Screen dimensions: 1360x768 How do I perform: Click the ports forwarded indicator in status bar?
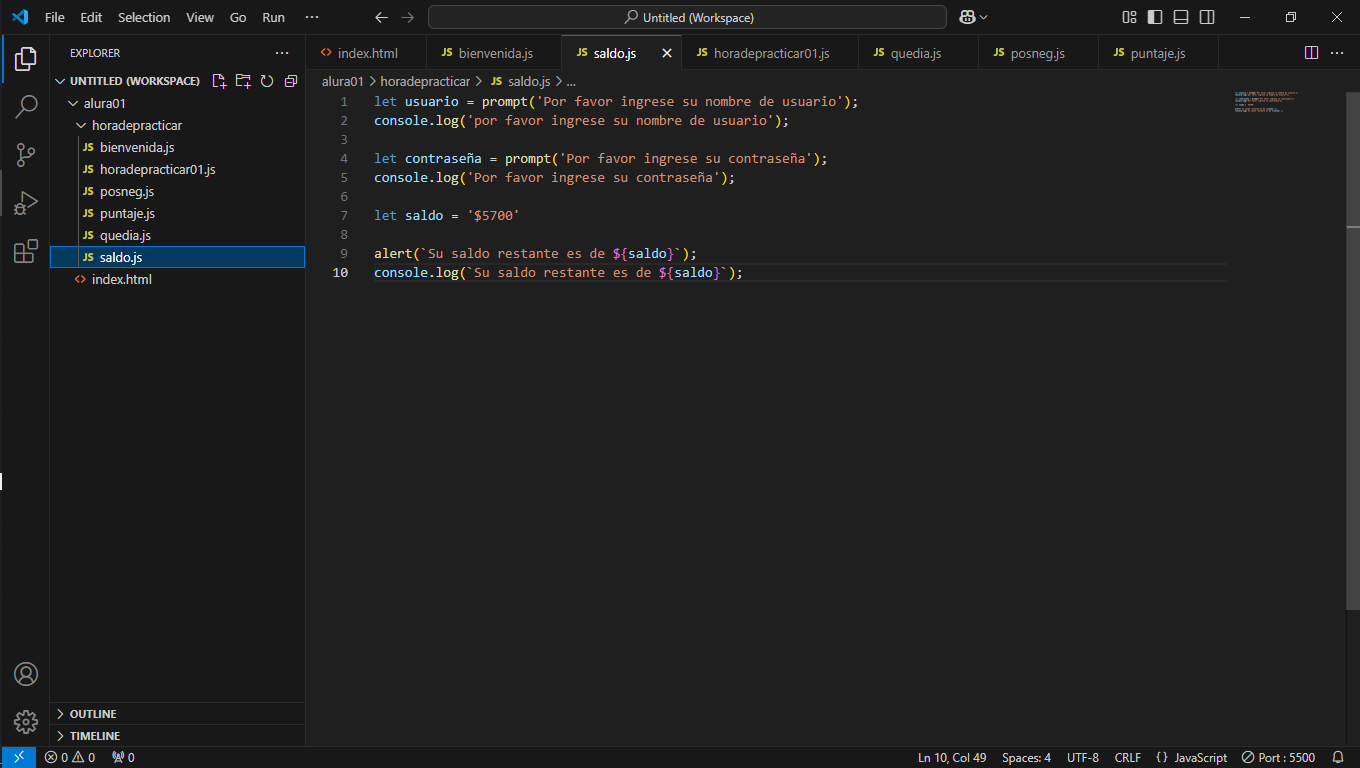(123, 757)
